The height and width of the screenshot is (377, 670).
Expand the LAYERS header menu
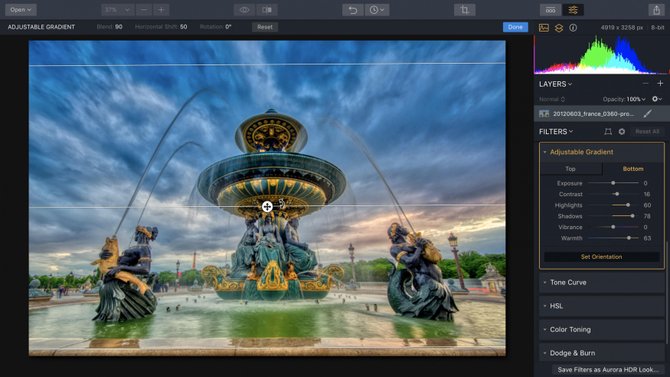pyautogui.click(x=555, y=84)
